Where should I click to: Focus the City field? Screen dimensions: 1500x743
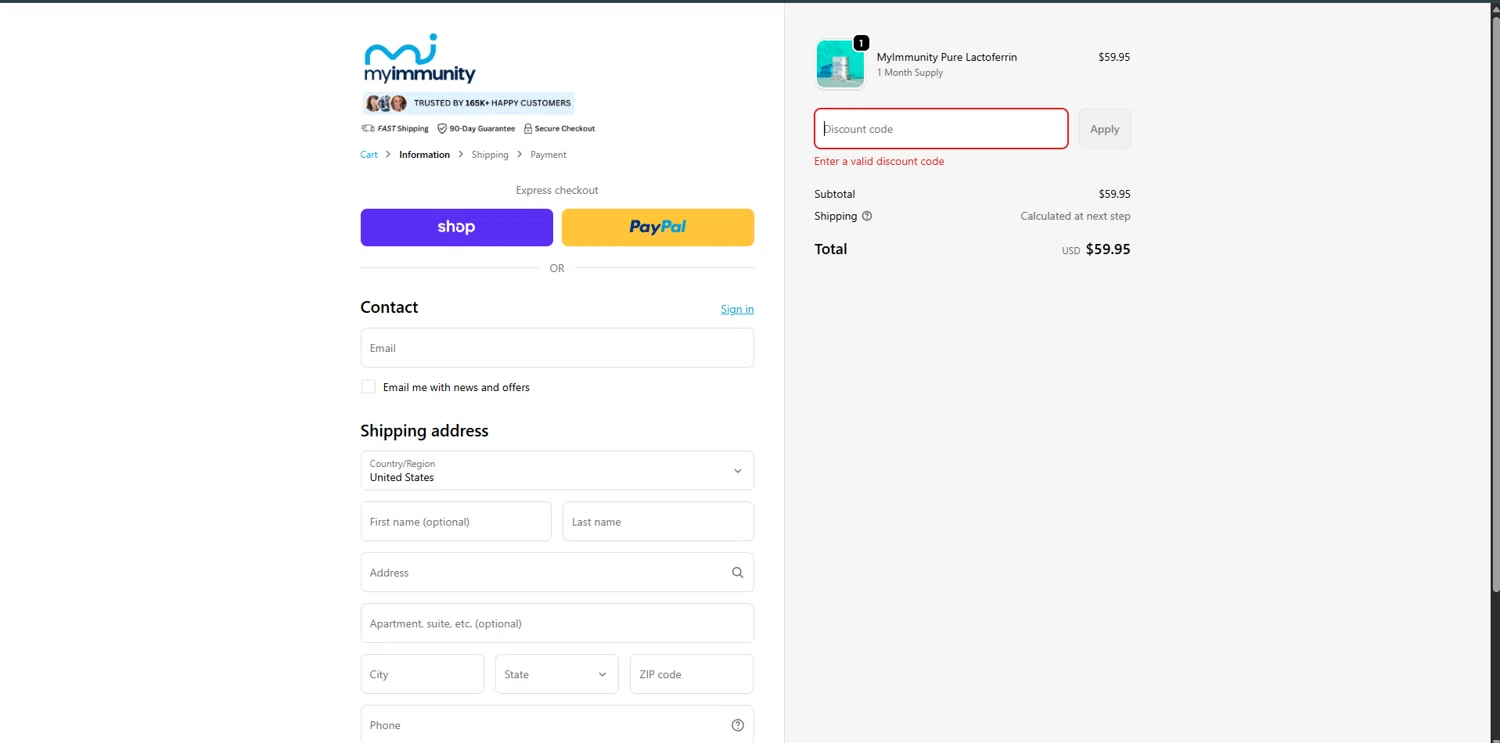[x=422, y=674]
